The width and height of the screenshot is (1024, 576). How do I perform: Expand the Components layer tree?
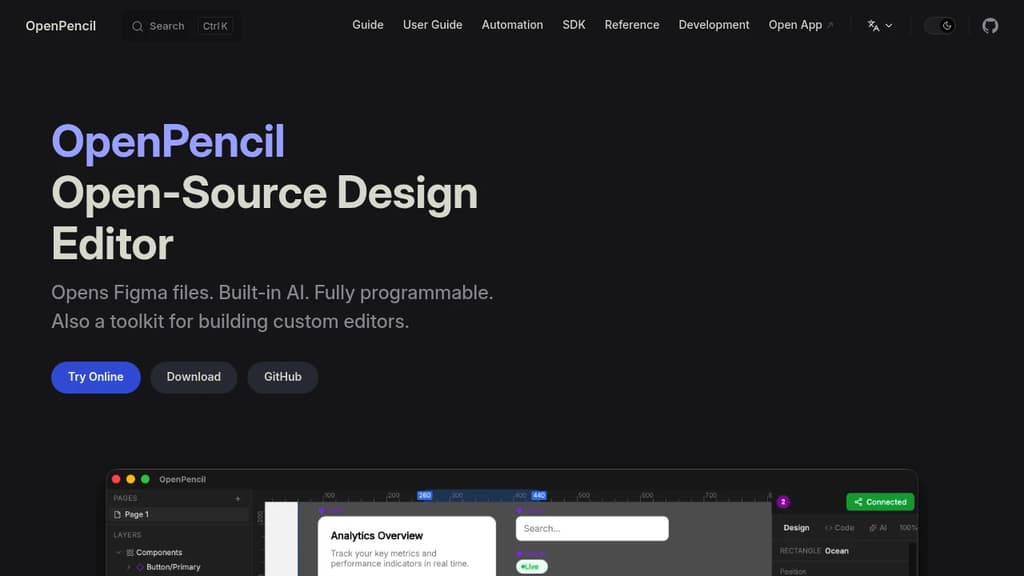pyautogui.click(x=117, y=552)
